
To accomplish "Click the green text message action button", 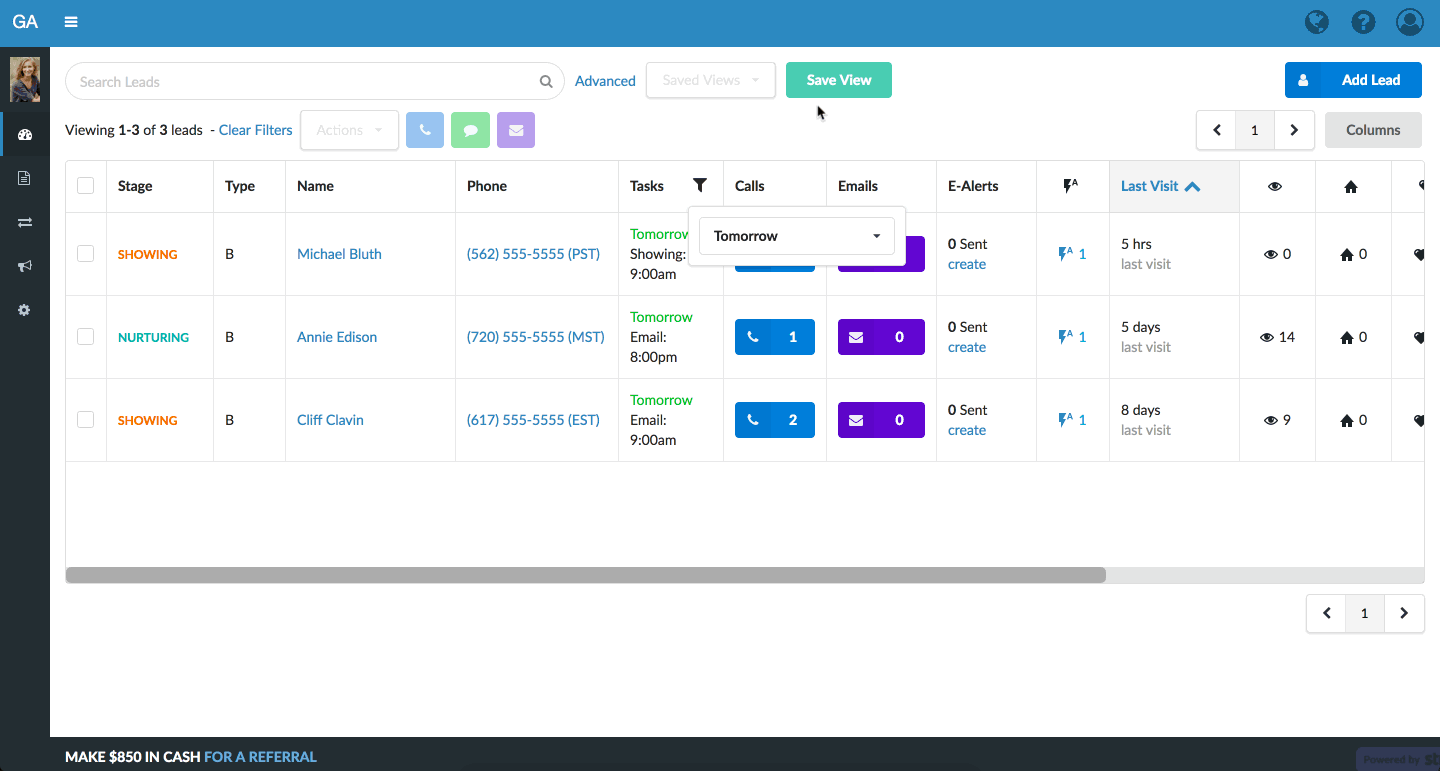I will (x=470, y=130).
